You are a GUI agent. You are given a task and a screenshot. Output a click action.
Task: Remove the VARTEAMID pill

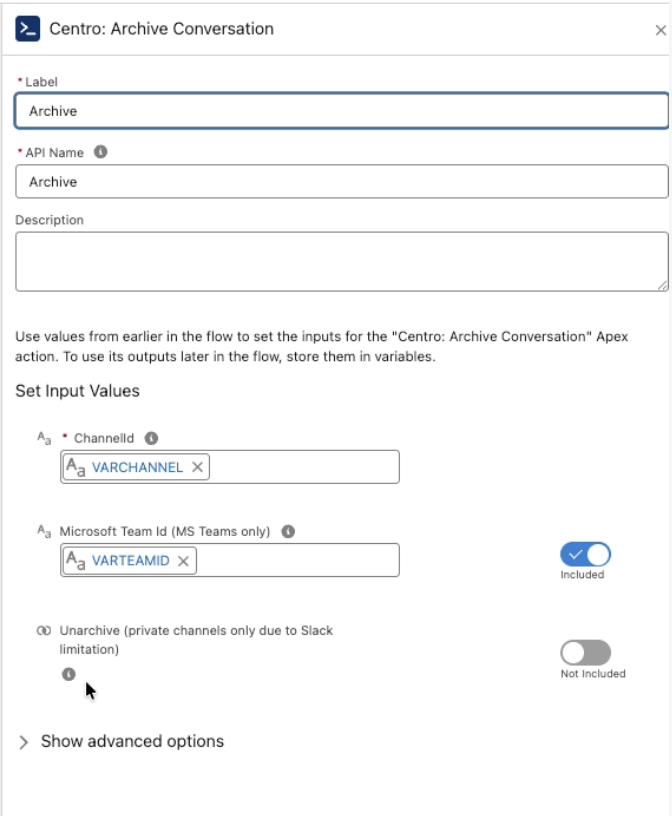183,561
